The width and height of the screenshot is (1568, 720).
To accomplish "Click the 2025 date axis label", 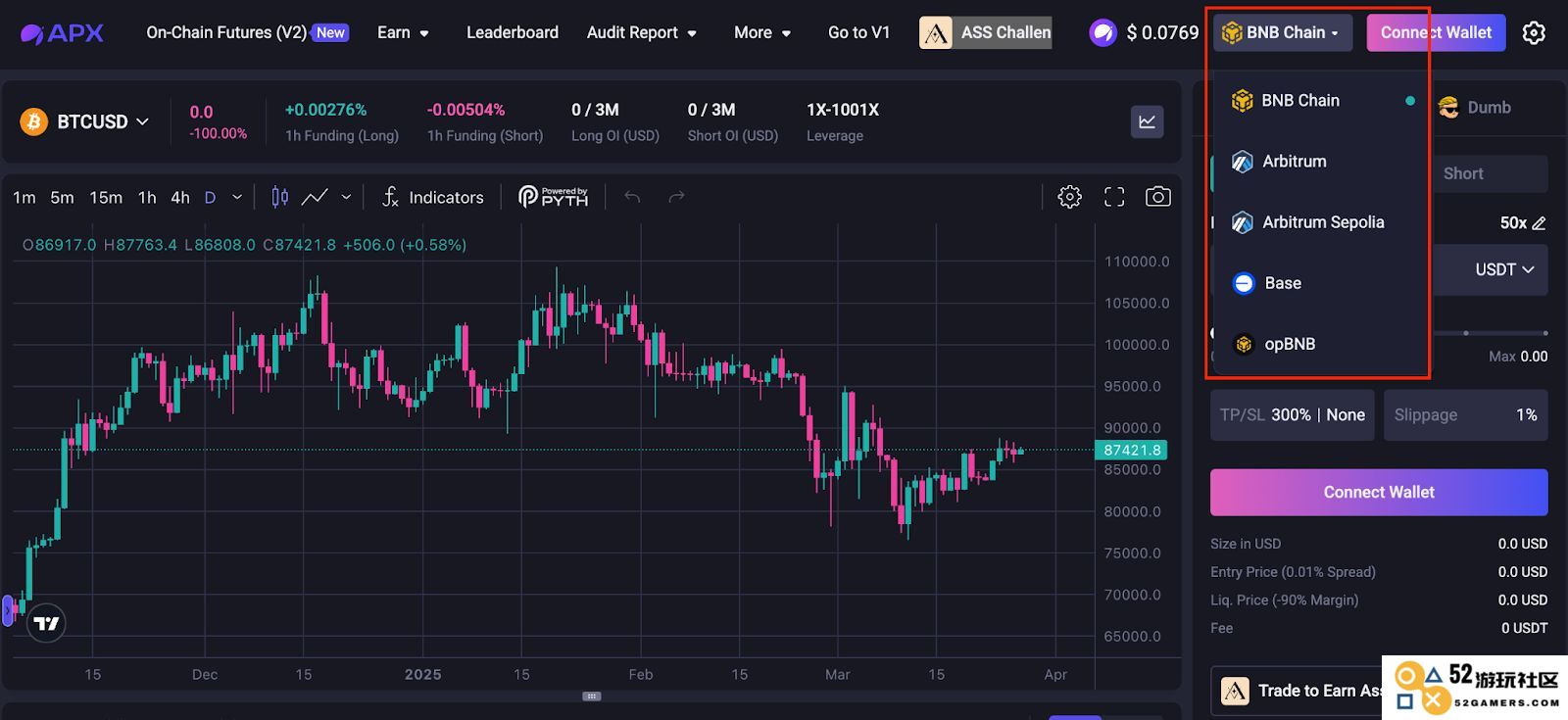I will 423,674.
